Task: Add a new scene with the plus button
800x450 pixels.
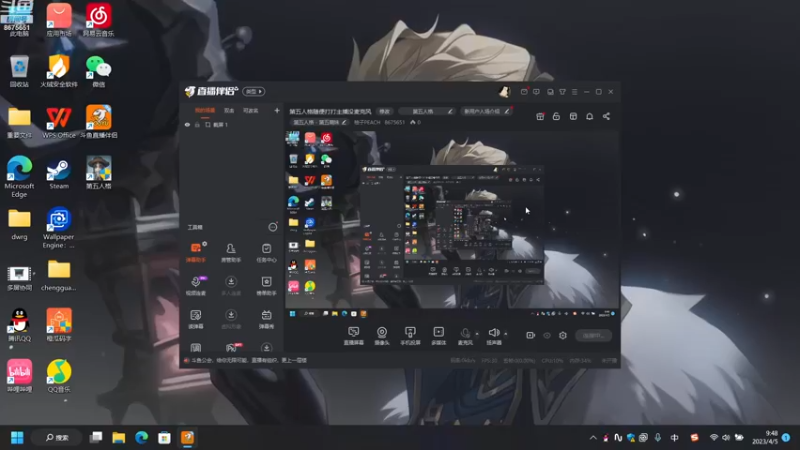Action: pos(277,110)
